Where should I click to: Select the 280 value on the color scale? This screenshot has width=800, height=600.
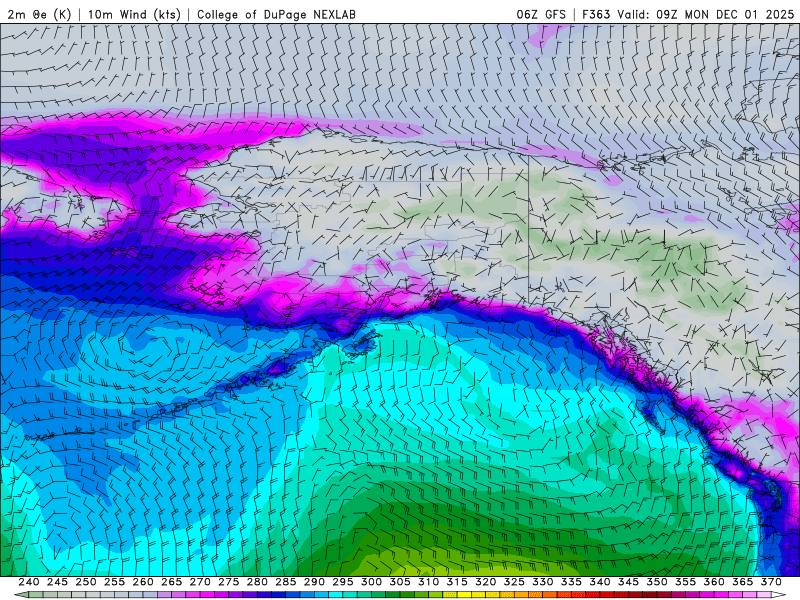point(257,582)
